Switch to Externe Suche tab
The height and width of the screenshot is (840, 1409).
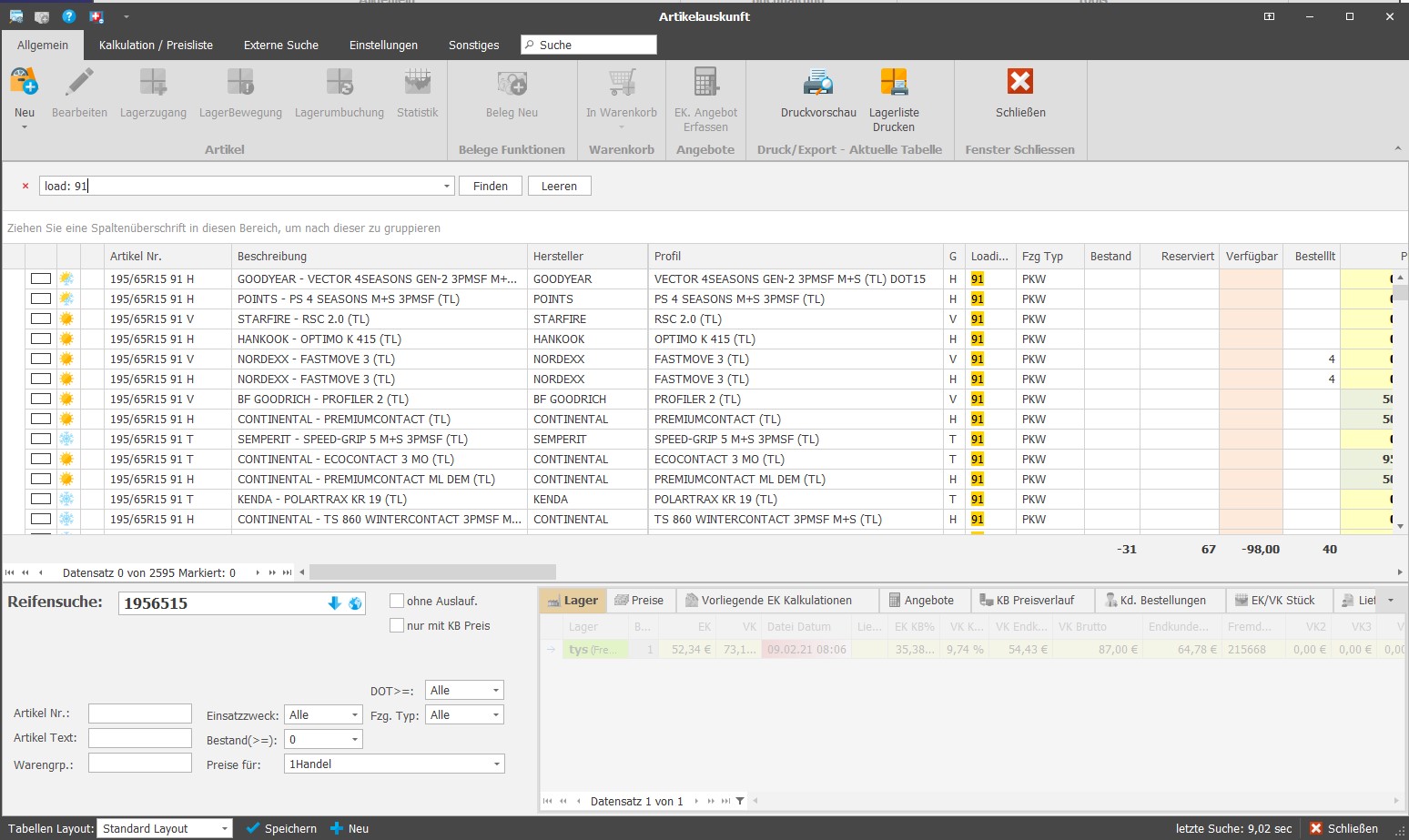(281, 45)
